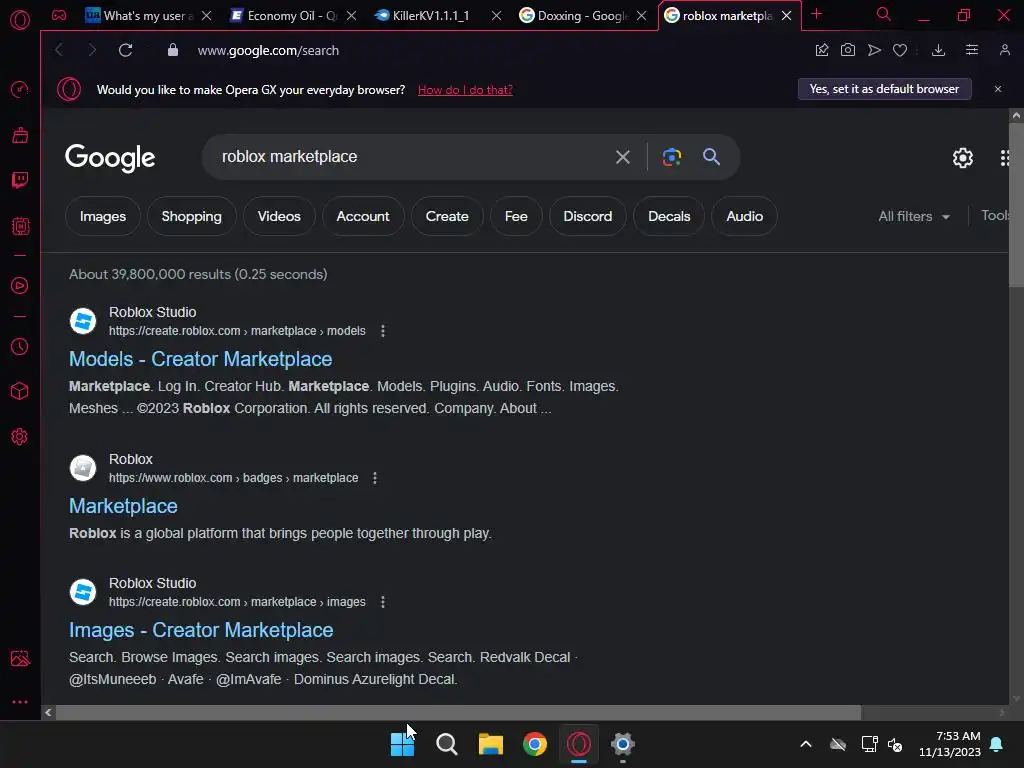The height and width of the screenshot is (768, 1024).
Task: Select the Discord filter chip
Action: [588, 216]
